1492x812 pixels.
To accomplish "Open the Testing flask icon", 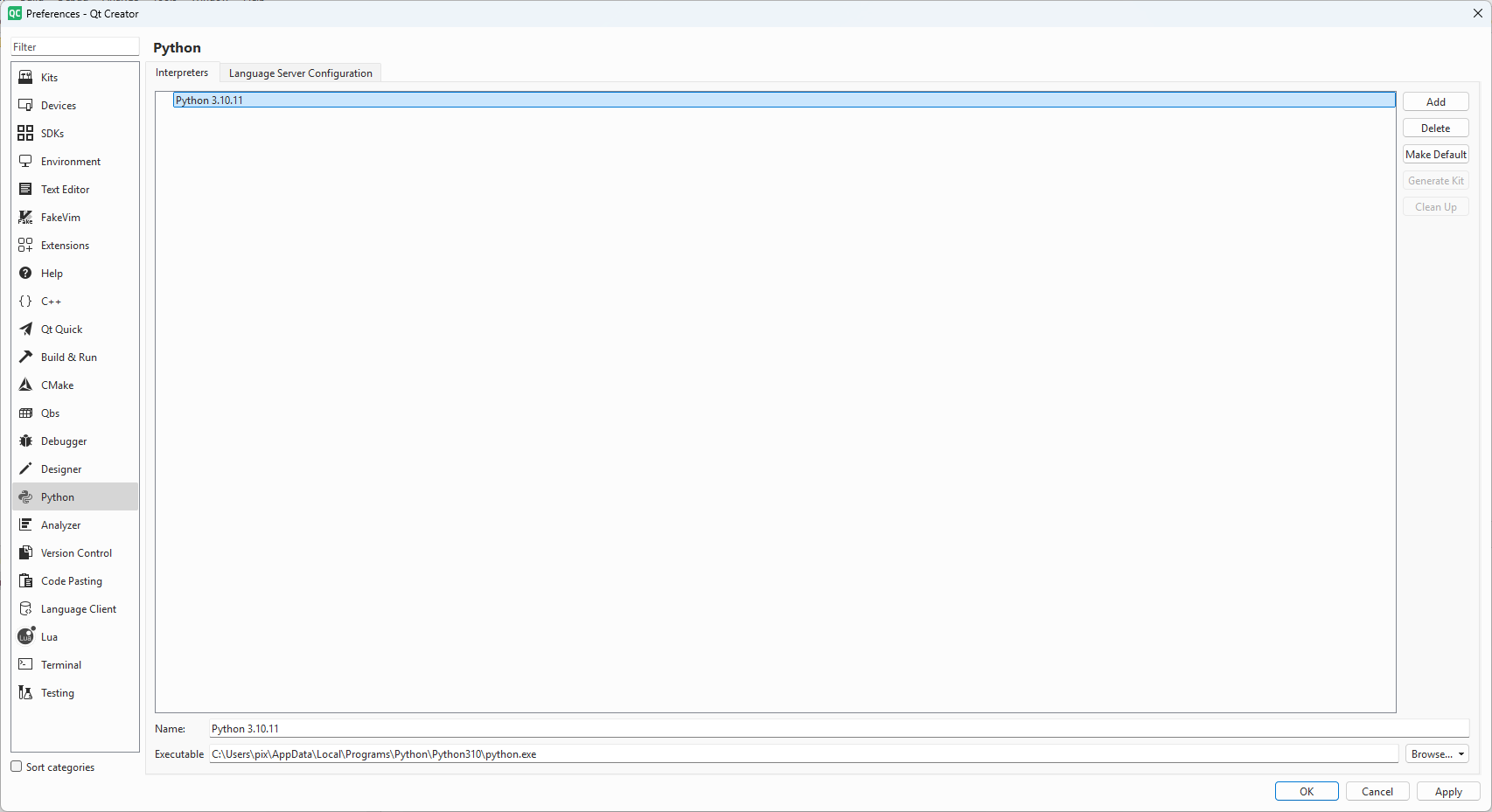I will (25, 693).
